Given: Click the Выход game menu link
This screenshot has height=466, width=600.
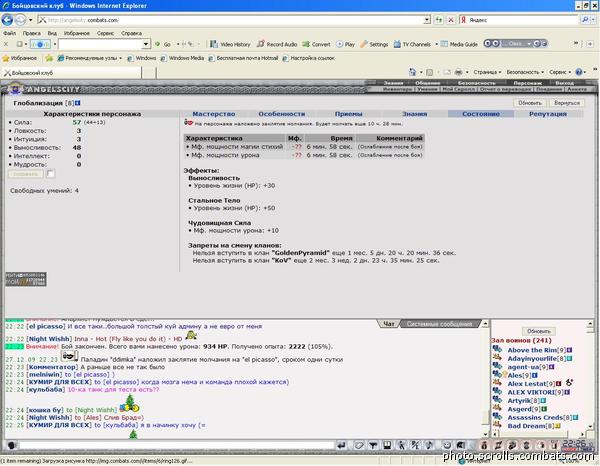Looking at the screenshot, I should coord(564,83).
